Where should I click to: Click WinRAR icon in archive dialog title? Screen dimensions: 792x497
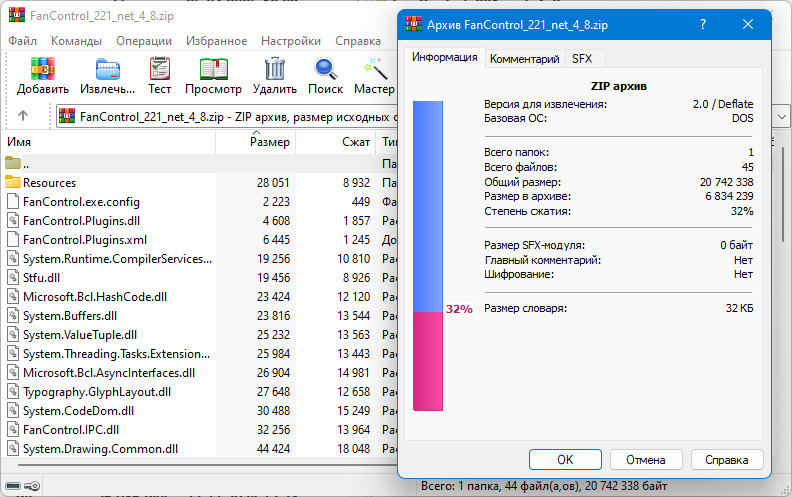coord(414,24)
